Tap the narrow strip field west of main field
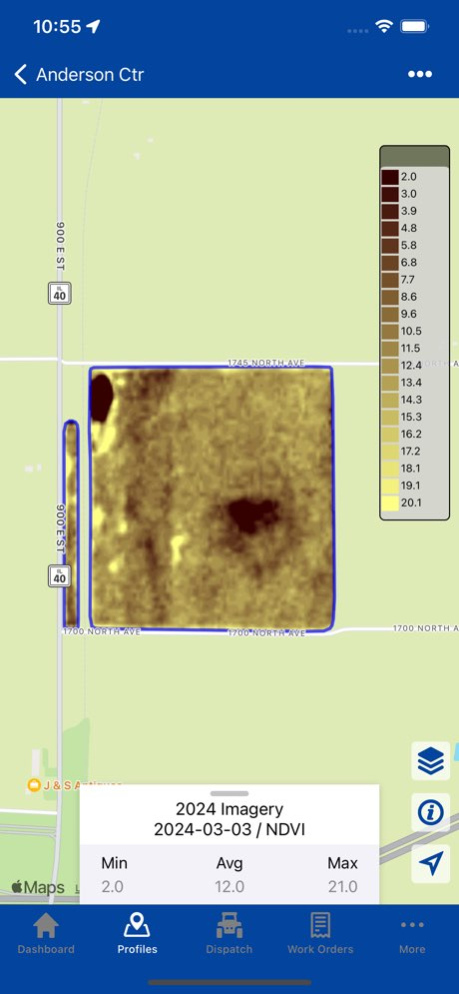The image size is (459, 994). (x=70, y=524)
